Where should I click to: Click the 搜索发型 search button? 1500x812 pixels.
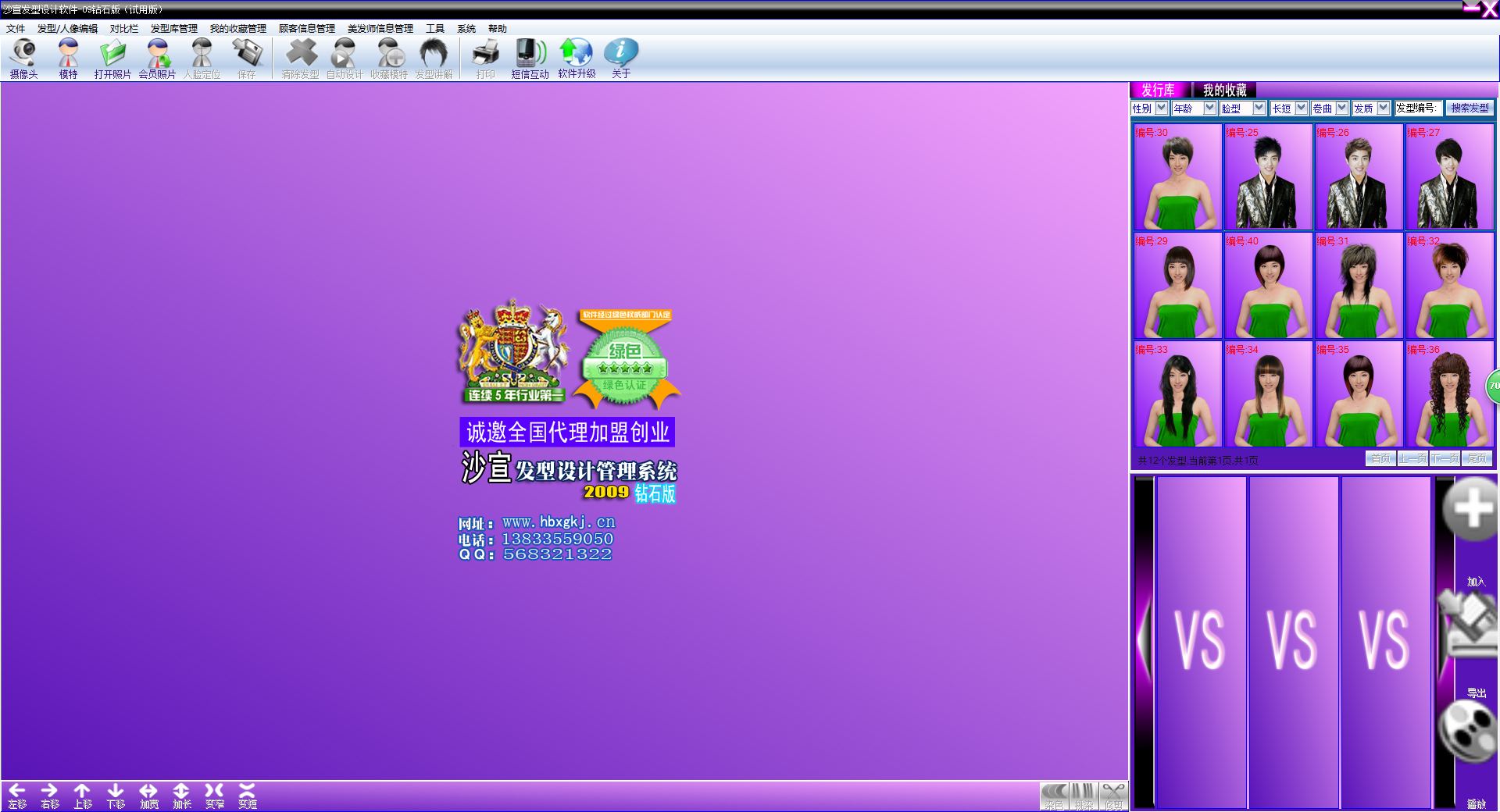tap(1469, 109)
